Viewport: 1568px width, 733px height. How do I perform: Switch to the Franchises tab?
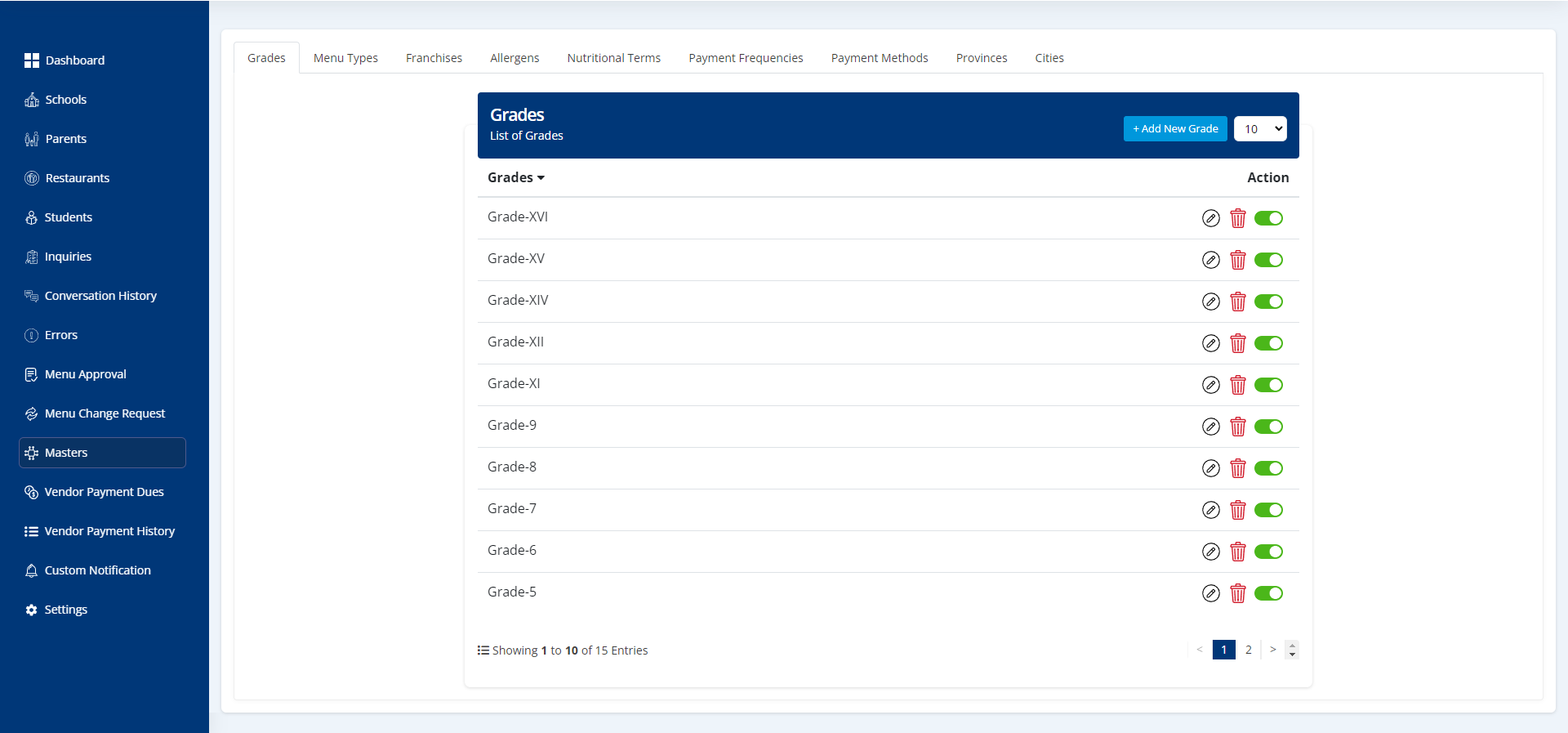tap(434, 58)
